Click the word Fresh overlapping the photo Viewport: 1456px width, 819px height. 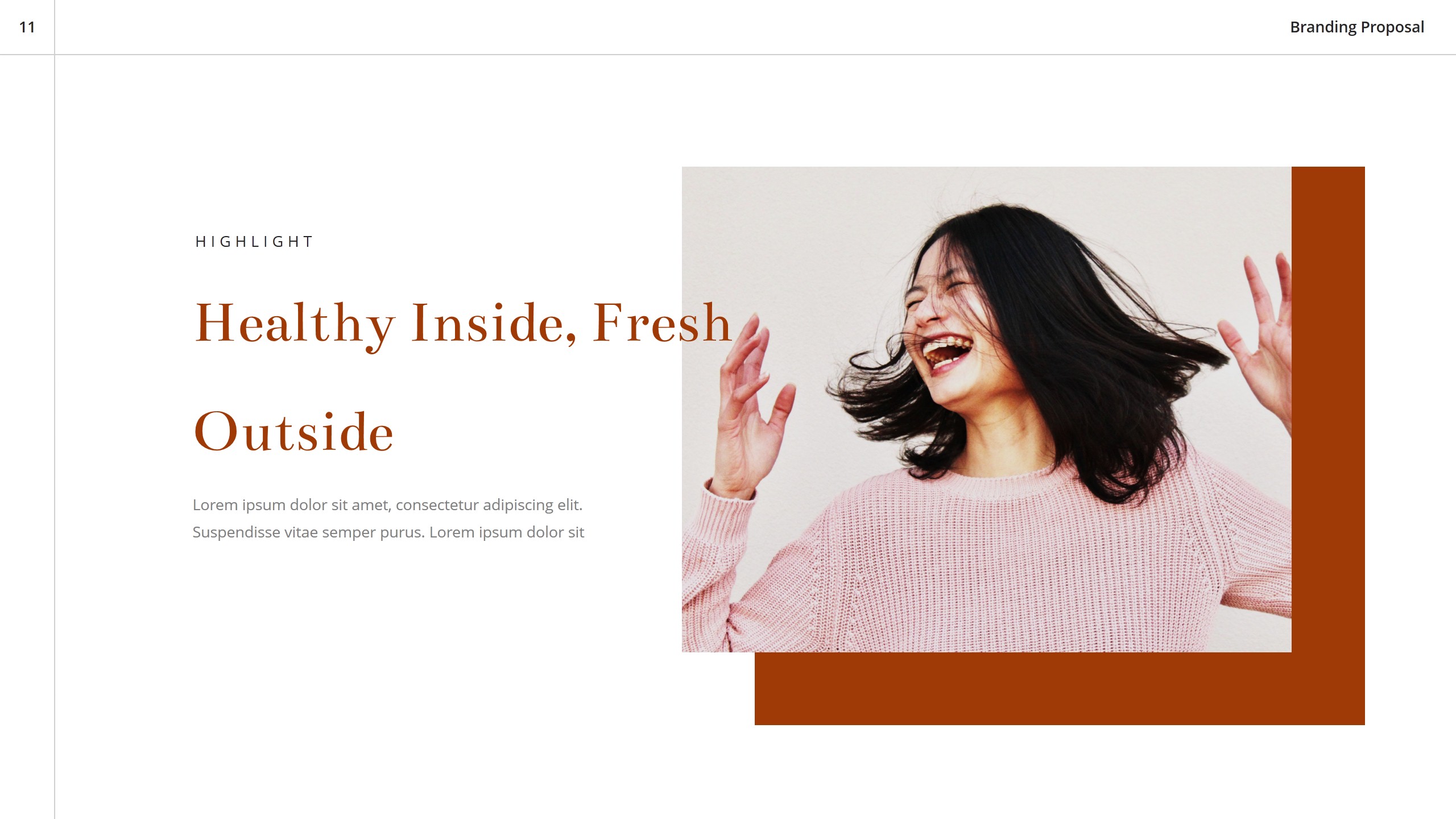point(662,322)
